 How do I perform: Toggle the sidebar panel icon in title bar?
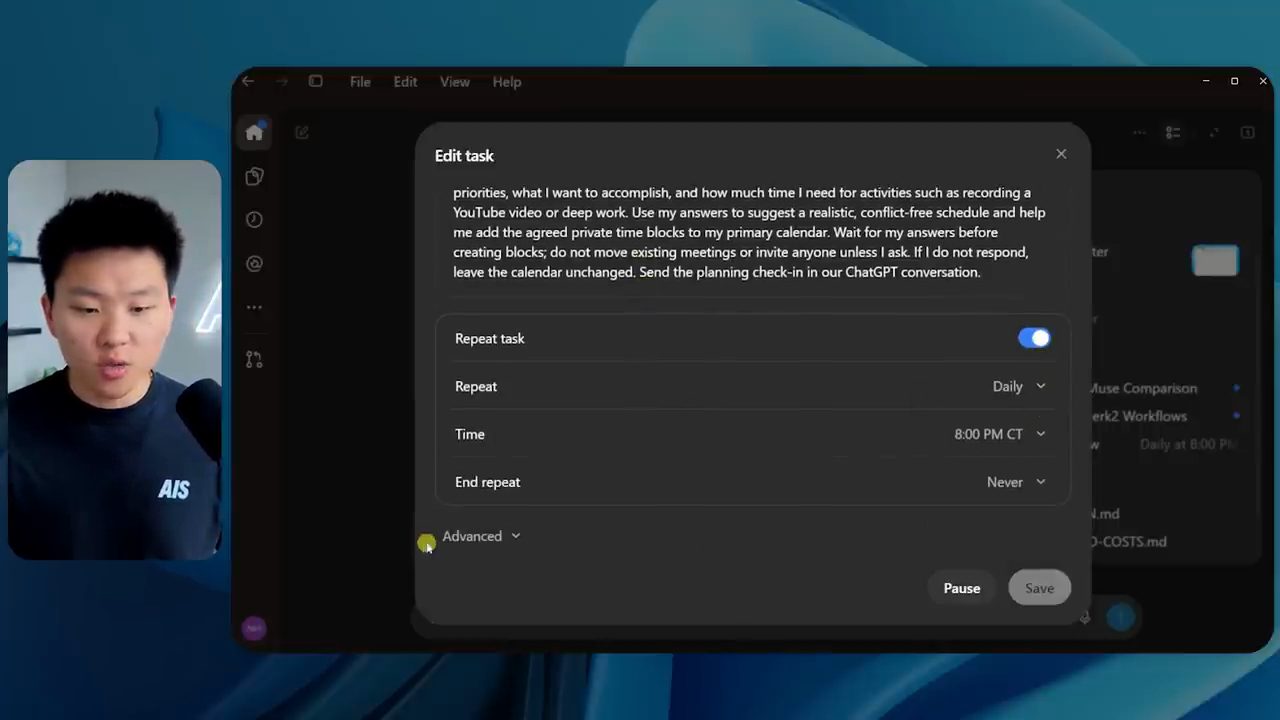[315, 82]
